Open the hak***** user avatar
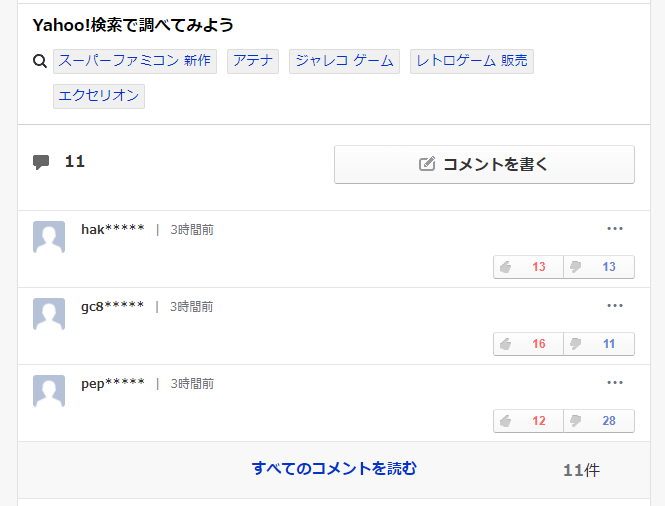 [49, 237]
